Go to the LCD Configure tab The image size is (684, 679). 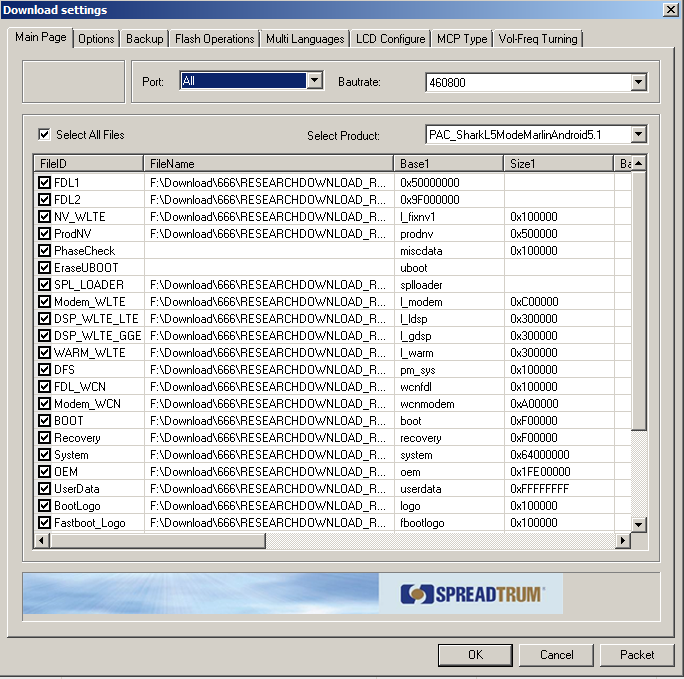[389, 39]
